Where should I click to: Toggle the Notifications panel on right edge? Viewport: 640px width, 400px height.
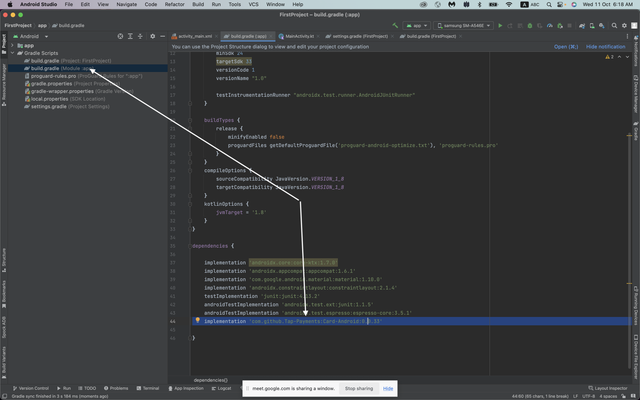pyautogui.click(x=636, y=50)
